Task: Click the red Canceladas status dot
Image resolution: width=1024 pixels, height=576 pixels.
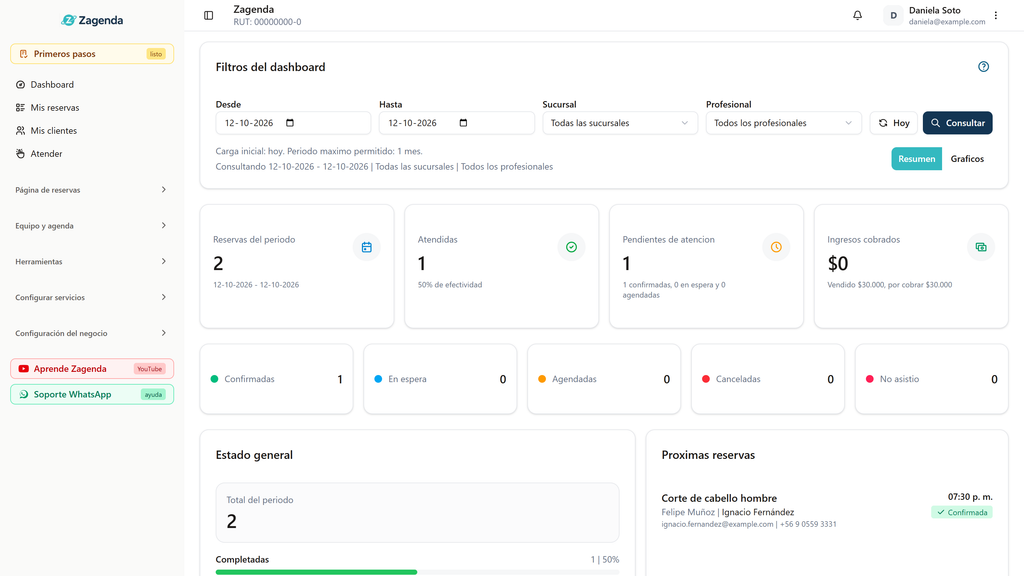Action: click(706, 379)
